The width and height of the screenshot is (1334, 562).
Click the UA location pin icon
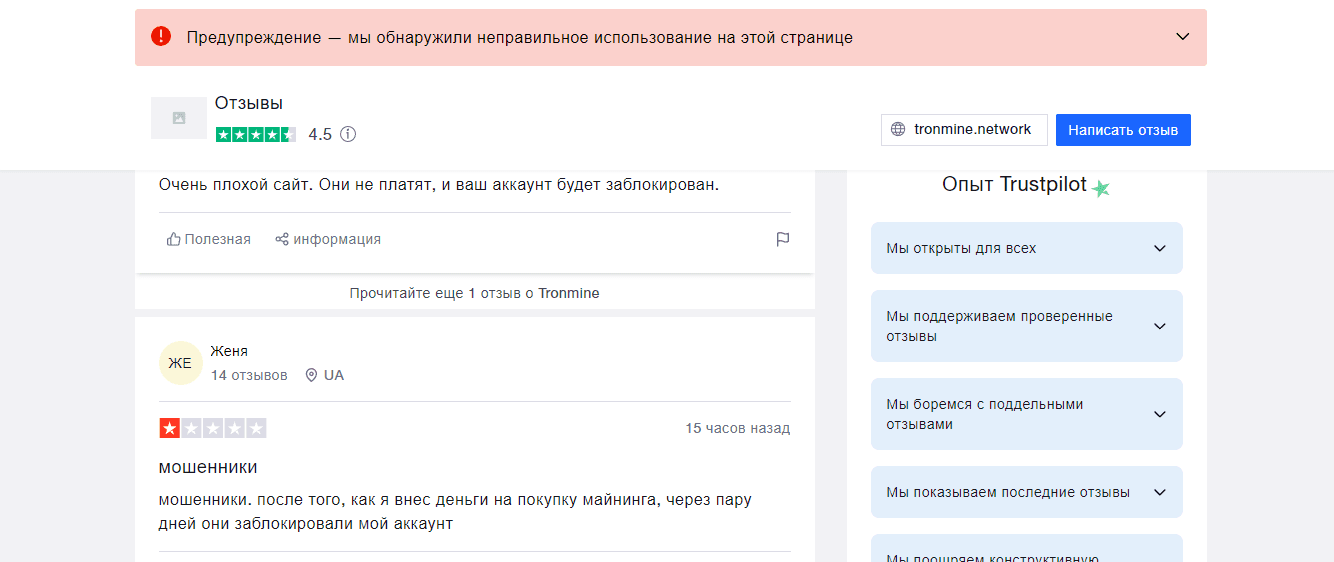311,375
